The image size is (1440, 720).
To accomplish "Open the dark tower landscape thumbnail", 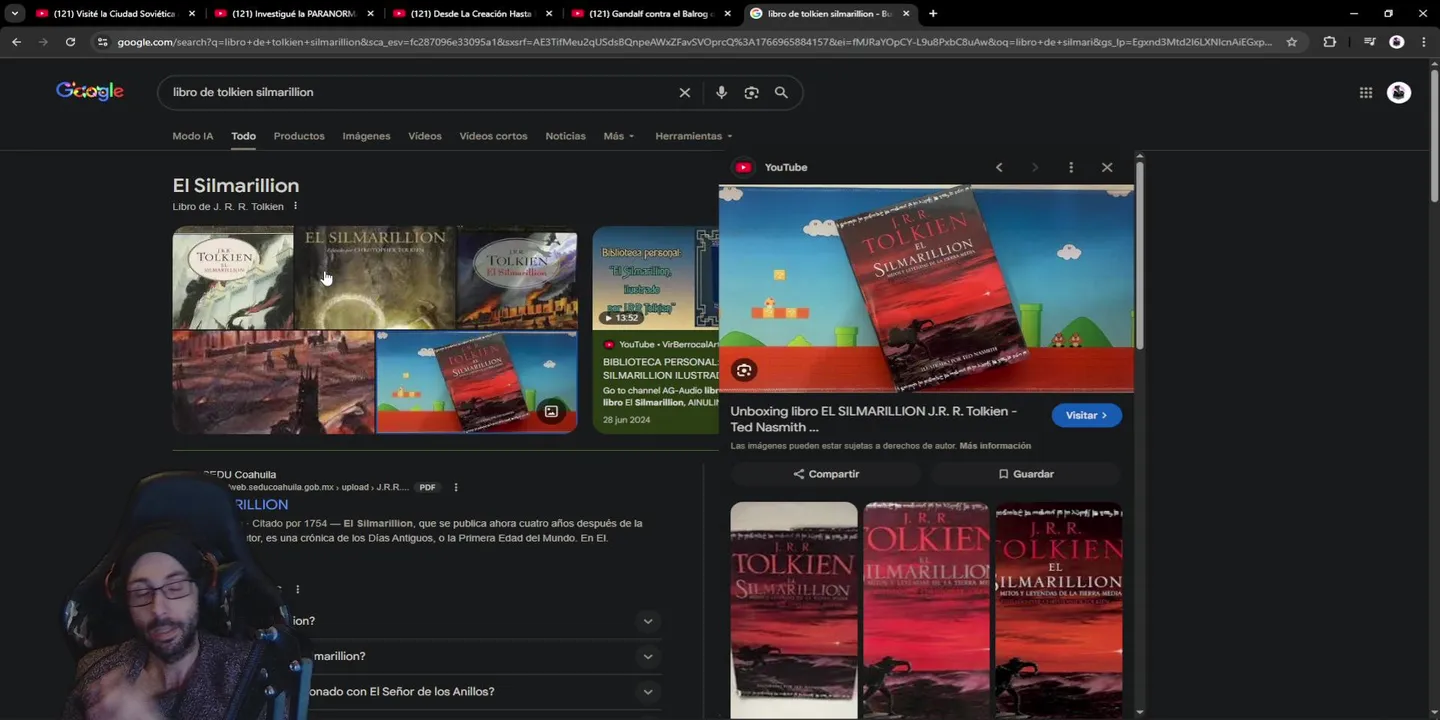I will pos(273,383).
